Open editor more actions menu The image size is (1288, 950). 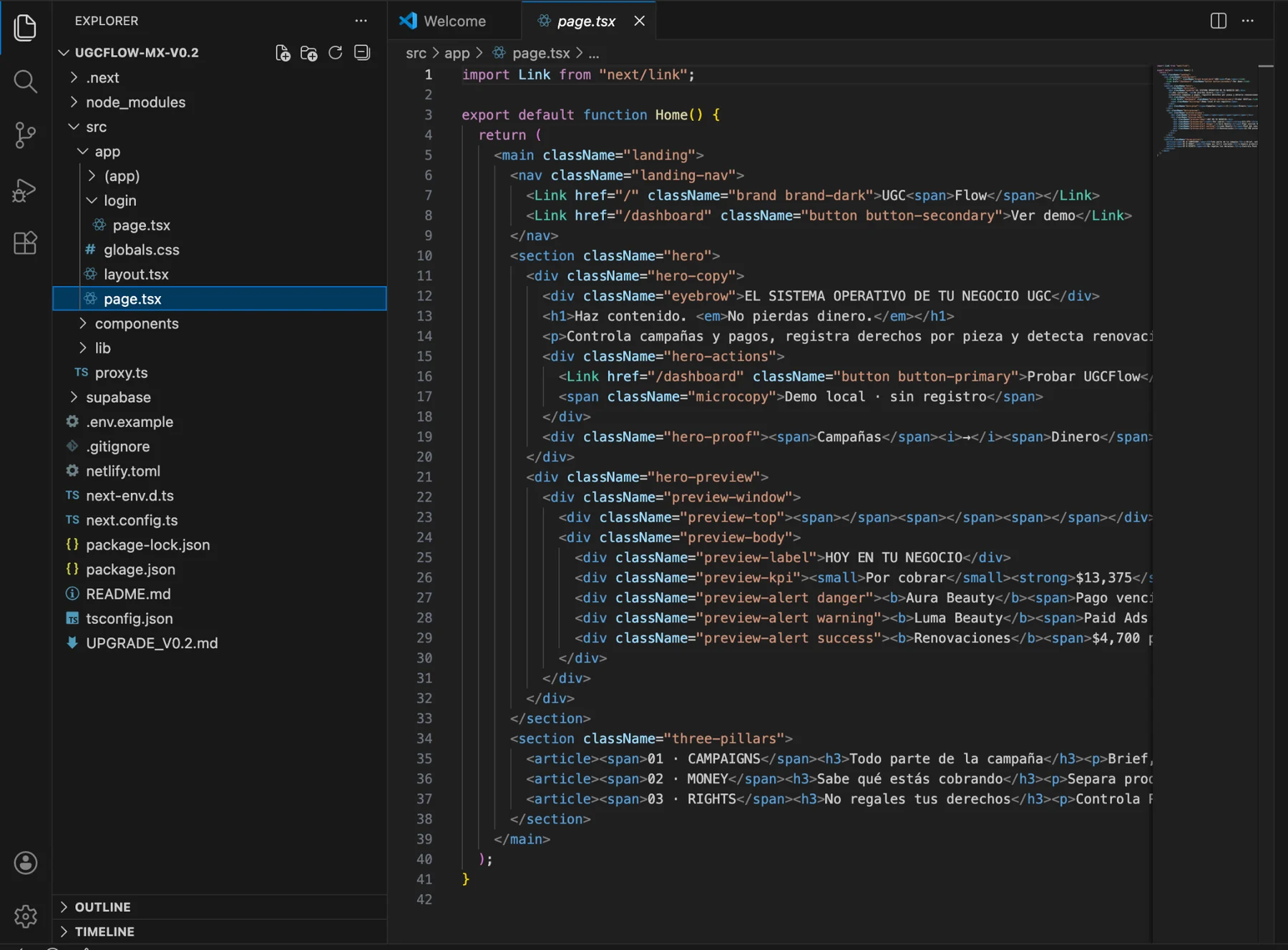[x=1248, y=21]
